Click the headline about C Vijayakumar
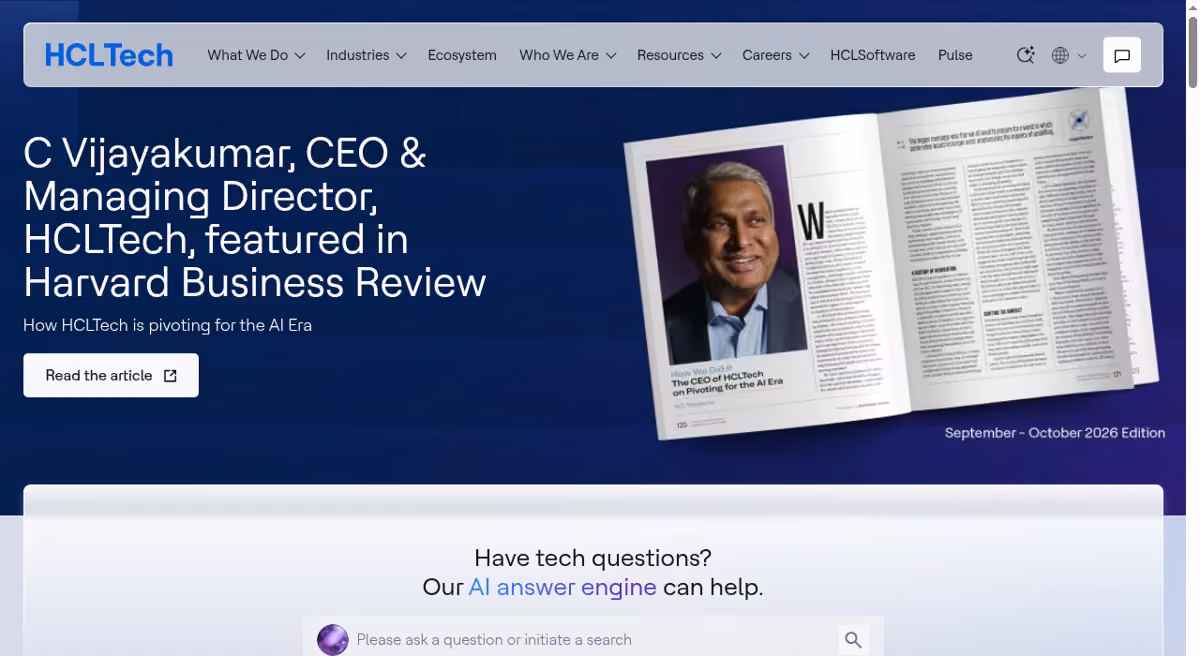 coord(255,218)
